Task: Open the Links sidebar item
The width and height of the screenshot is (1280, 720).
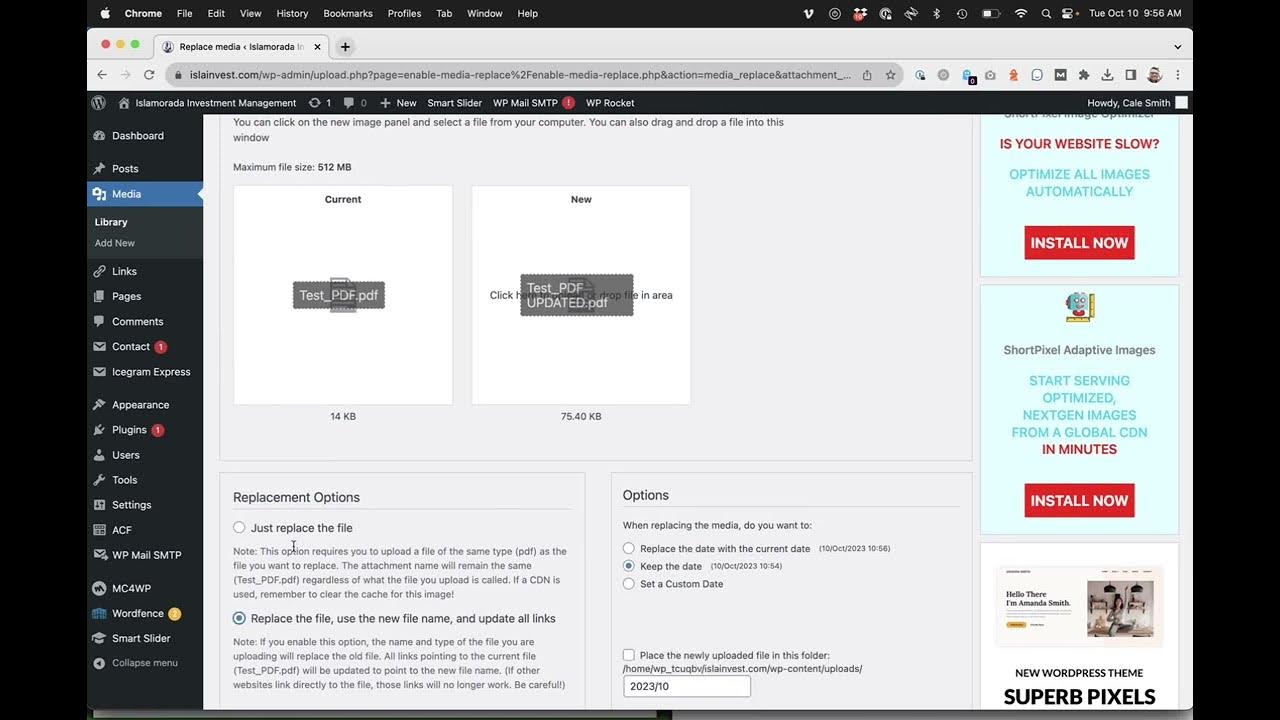Action: tap(124, 271)
